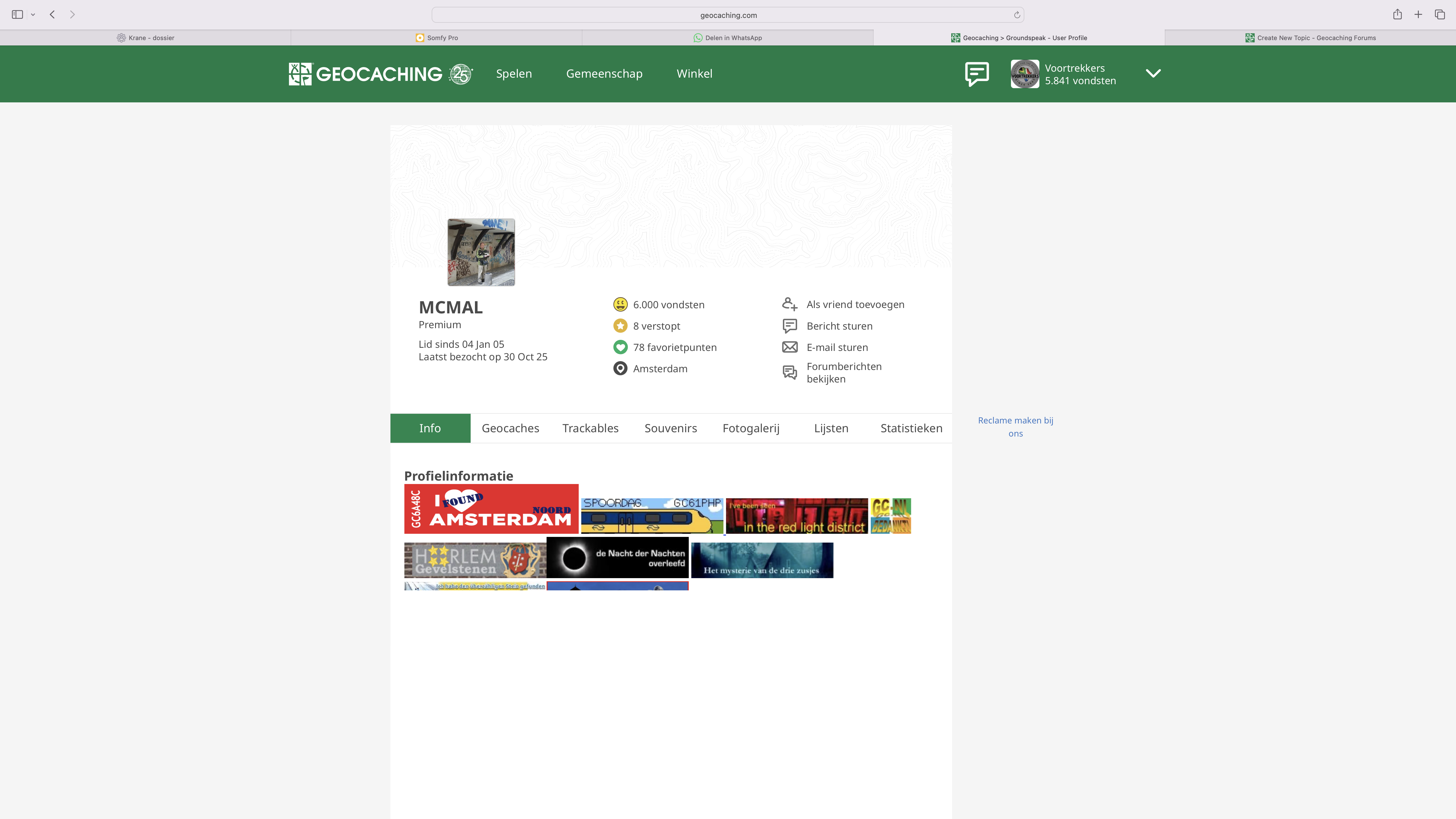Click the add-friend person icon

click(790, 304)
